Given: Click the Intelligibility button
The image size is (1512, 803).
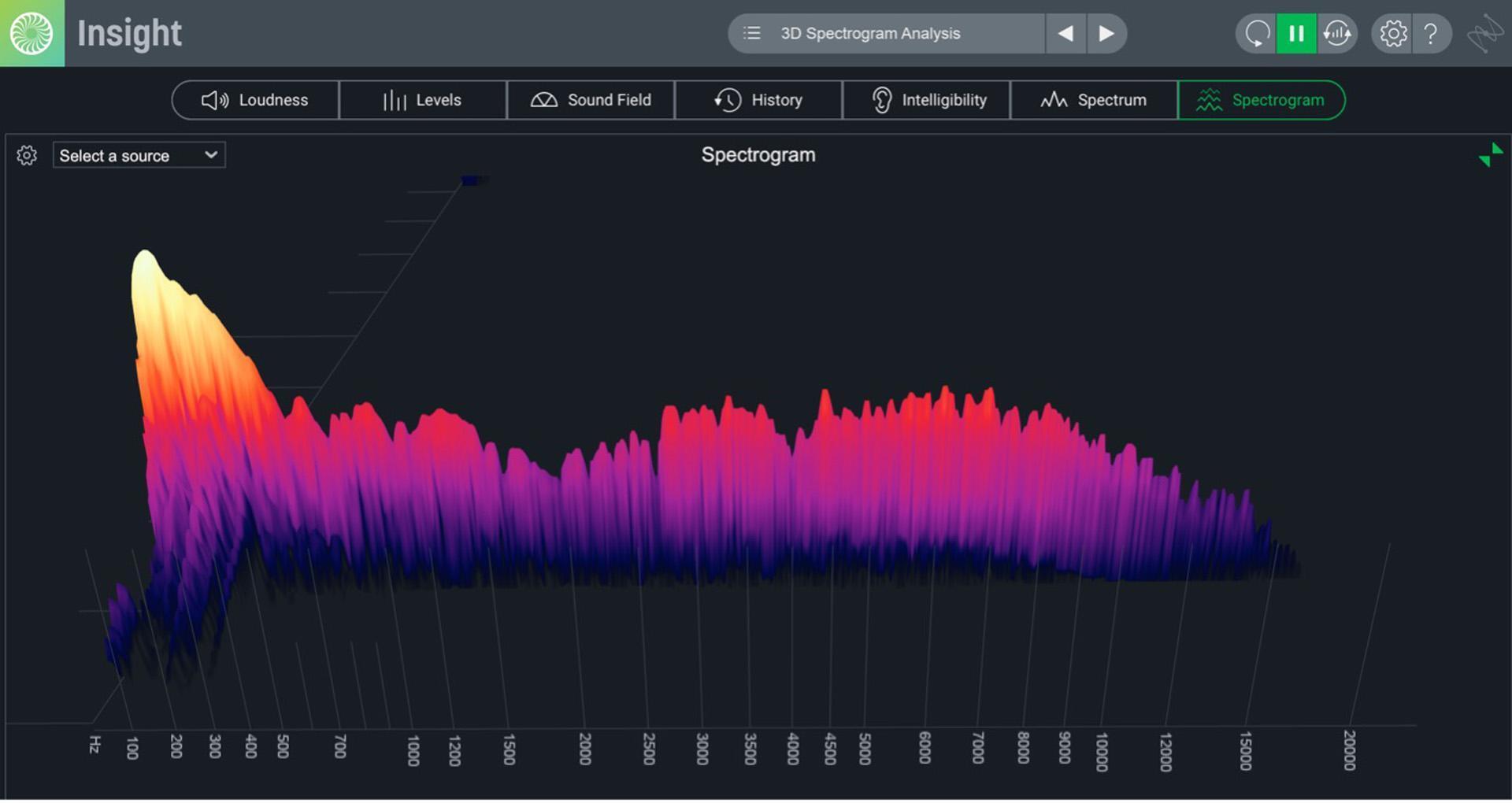Looking at the screenshot, I should 927,100.
